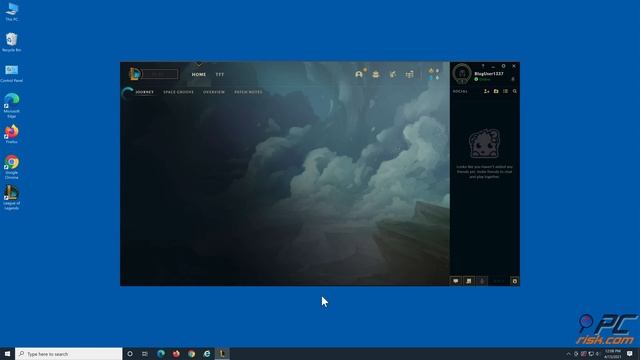This screenshot has height=360, width=640.
Task: Click the gear icon at social panel bottom
Action: (515, 281)
